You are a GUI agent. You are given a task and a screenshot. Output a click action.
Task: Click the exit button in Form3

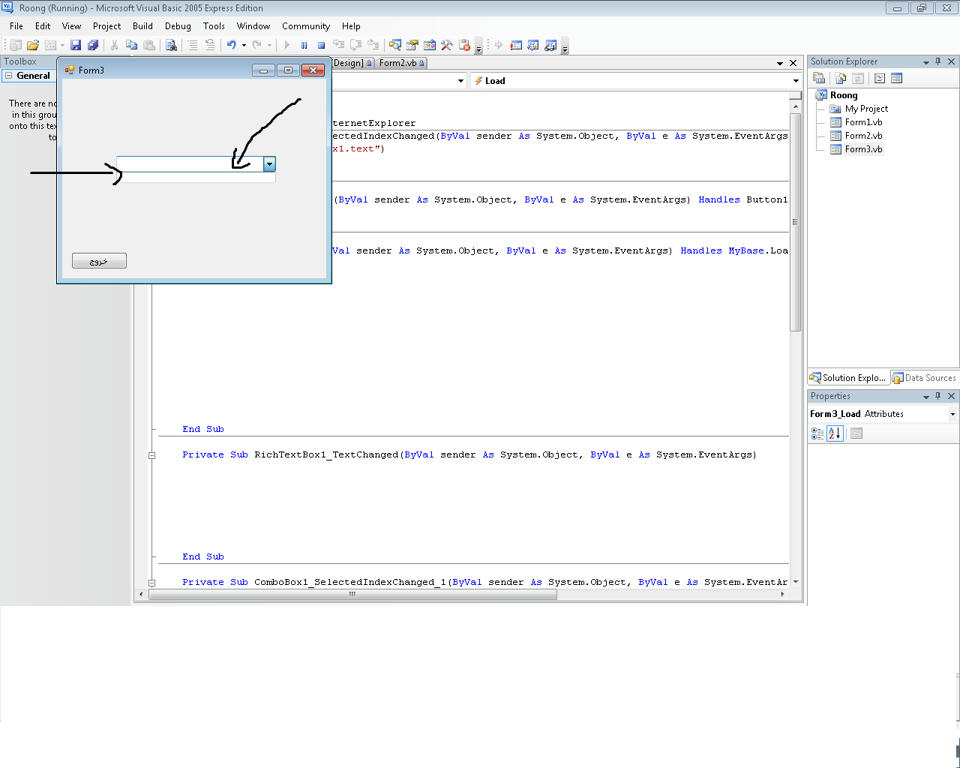pos(99,261)
